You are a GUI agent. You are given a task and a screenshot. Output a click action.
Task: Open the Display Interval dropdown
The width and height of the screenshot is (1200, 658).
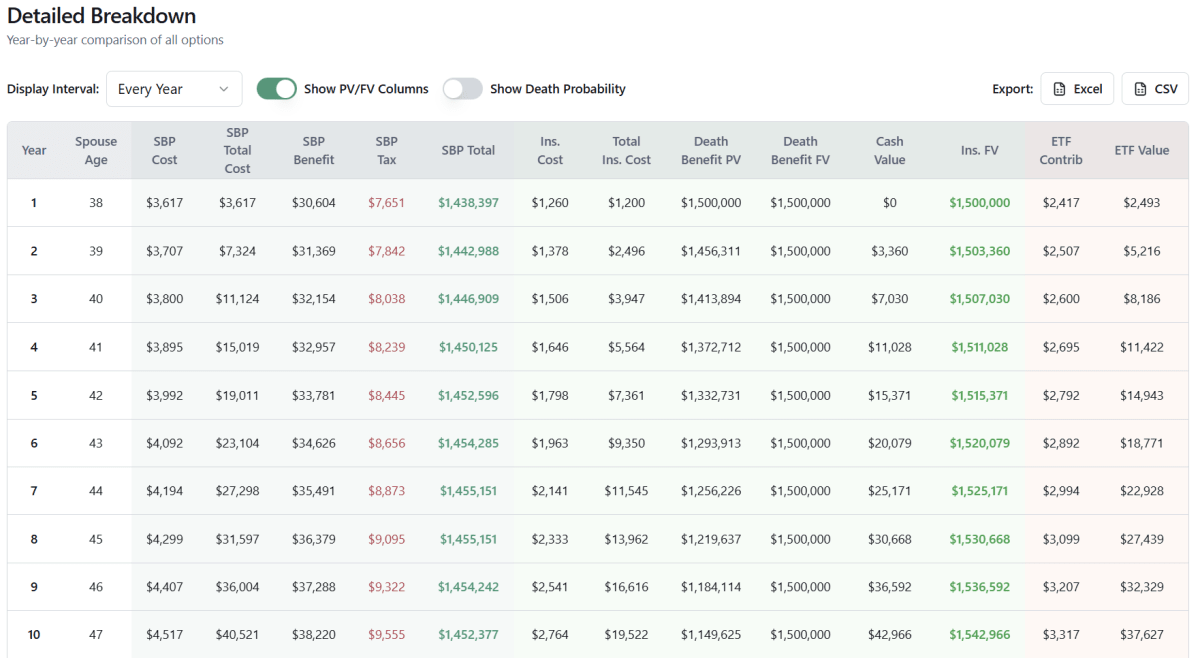pyautogui.click(x=174, y=89)
